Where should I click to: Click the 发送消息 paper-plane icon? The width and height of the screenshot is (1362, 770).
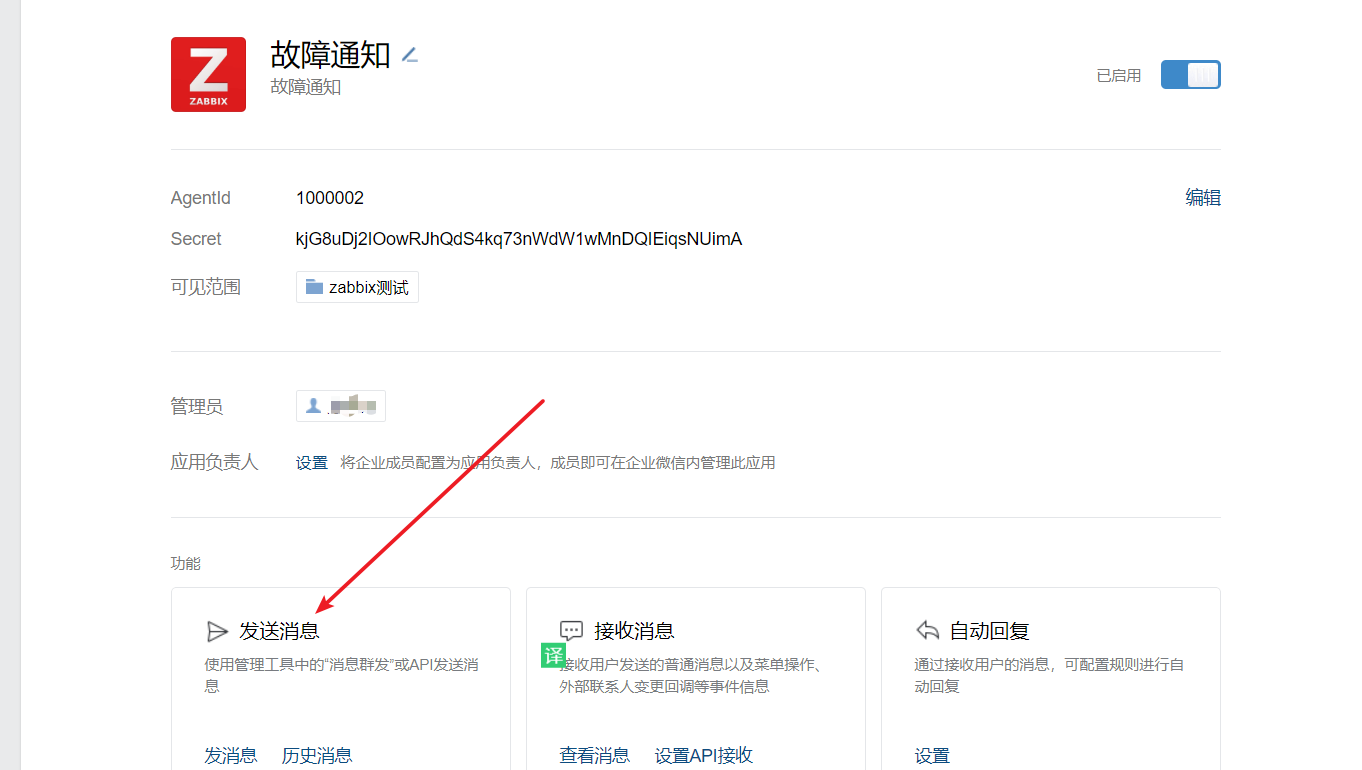point(218,630)
